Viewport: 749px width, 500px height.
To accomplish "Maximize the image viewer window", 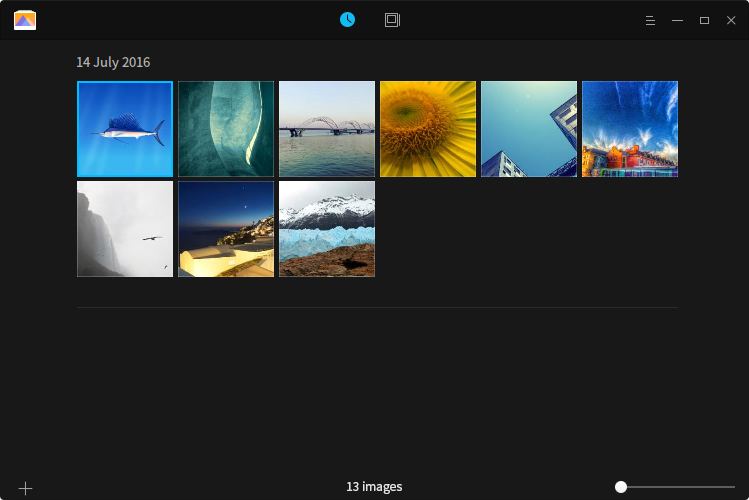I will pos(704,21).
